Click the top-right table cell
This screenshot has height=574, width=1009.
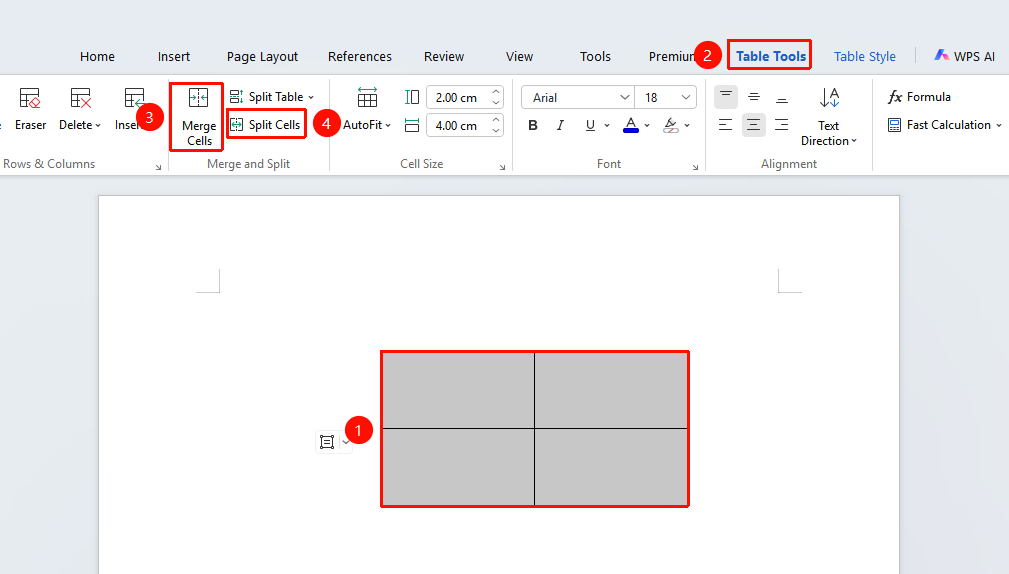coord(611,390)
